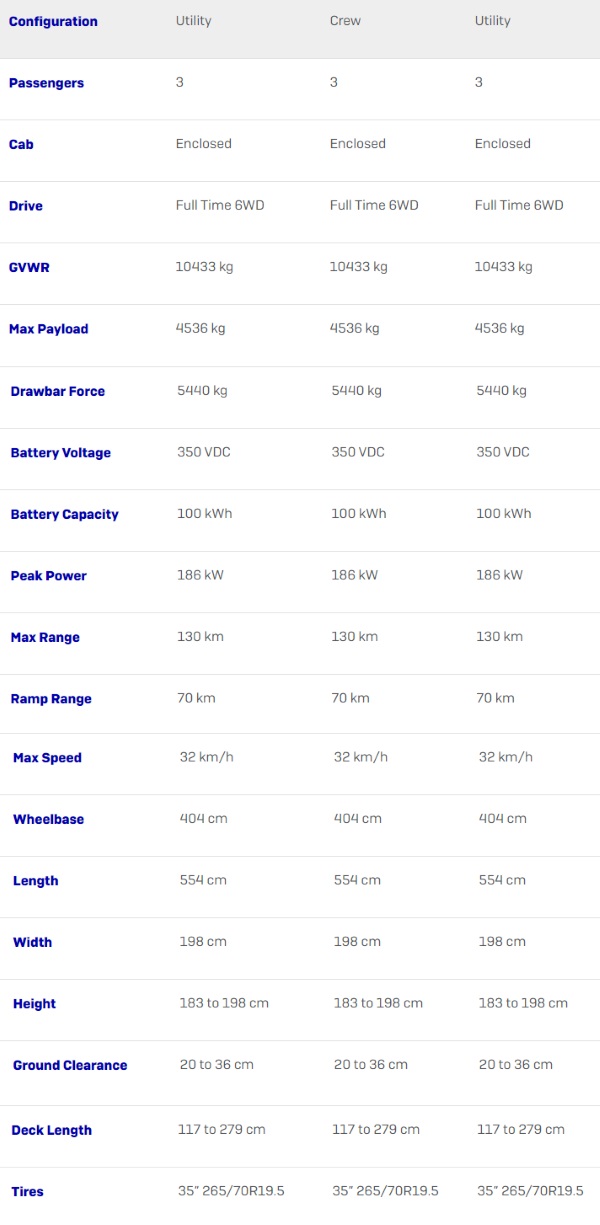Click the Drawbar Force row label
600x1225 pixels.
click(x=58, y=391)
